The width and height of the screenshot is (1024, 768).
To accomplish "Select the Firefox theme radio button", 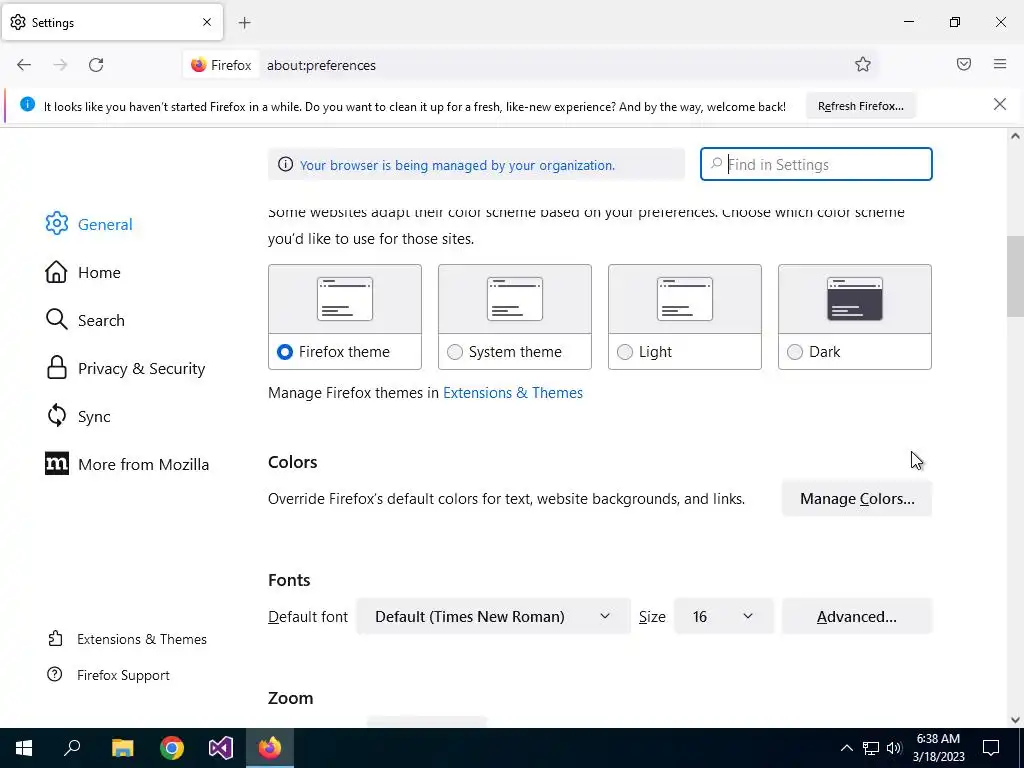I will click(285, 352).
